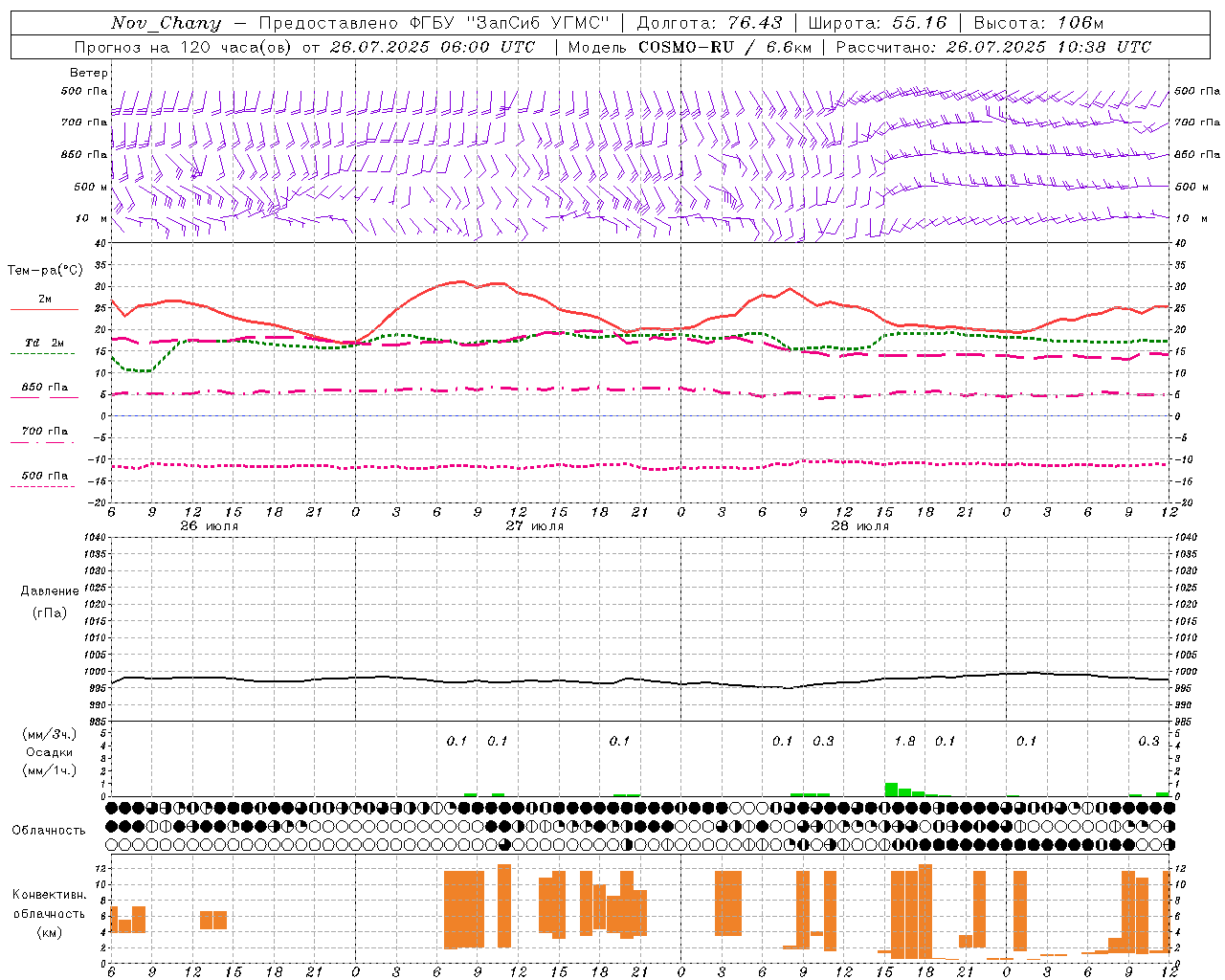
Task: Click the 700 гПа entry in temperature legend
Action: click(45, 432)
